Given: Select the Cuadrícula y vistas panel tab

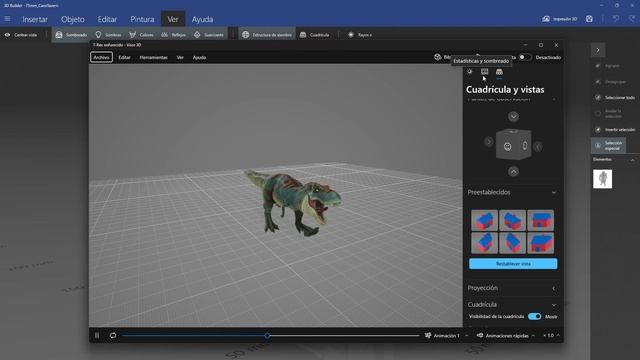Looking at the screenshot, I should point(499,72).
